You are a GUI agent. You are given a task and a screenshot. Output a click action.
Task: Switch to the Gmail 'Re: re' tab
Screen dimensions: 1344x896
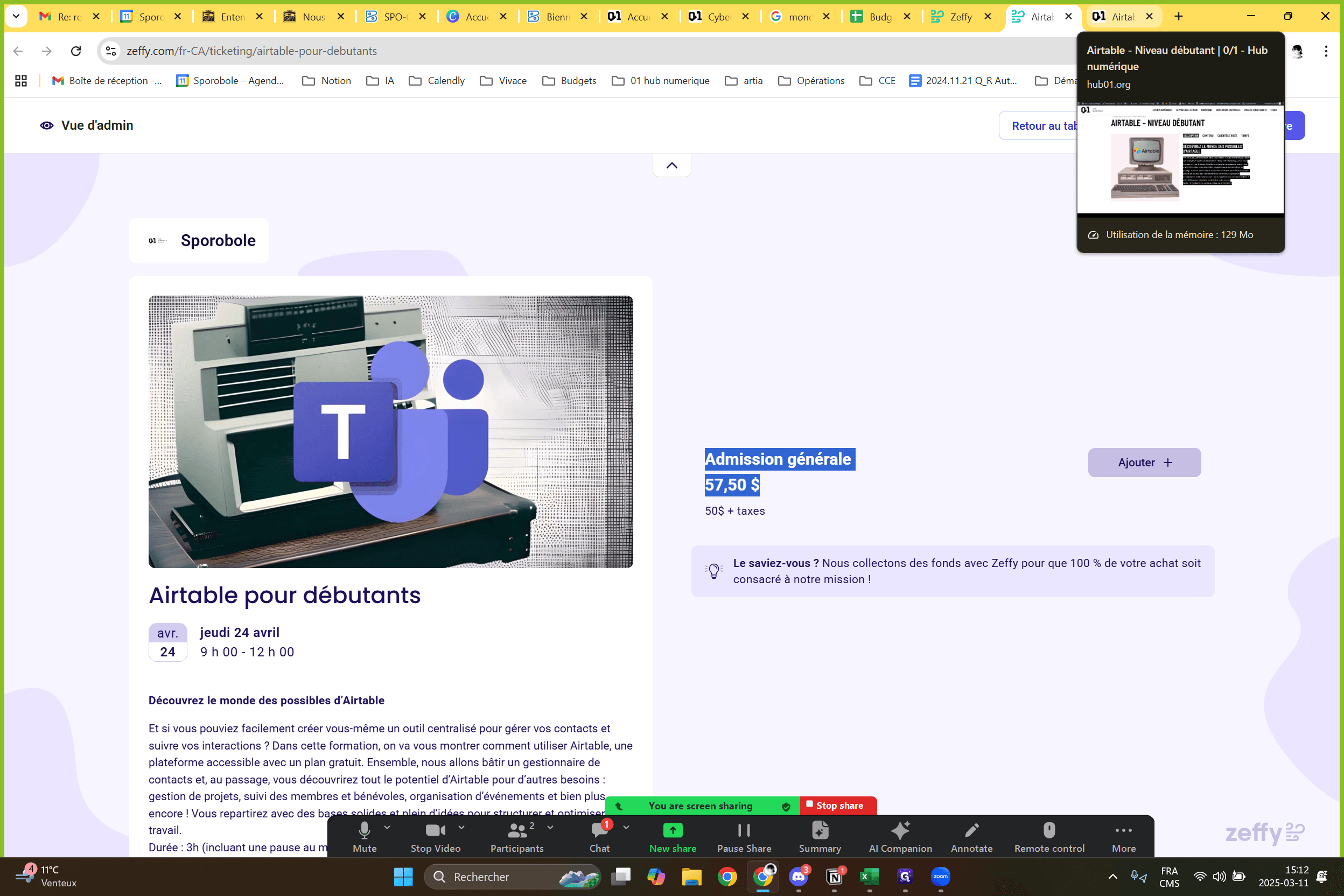point(69,17)
